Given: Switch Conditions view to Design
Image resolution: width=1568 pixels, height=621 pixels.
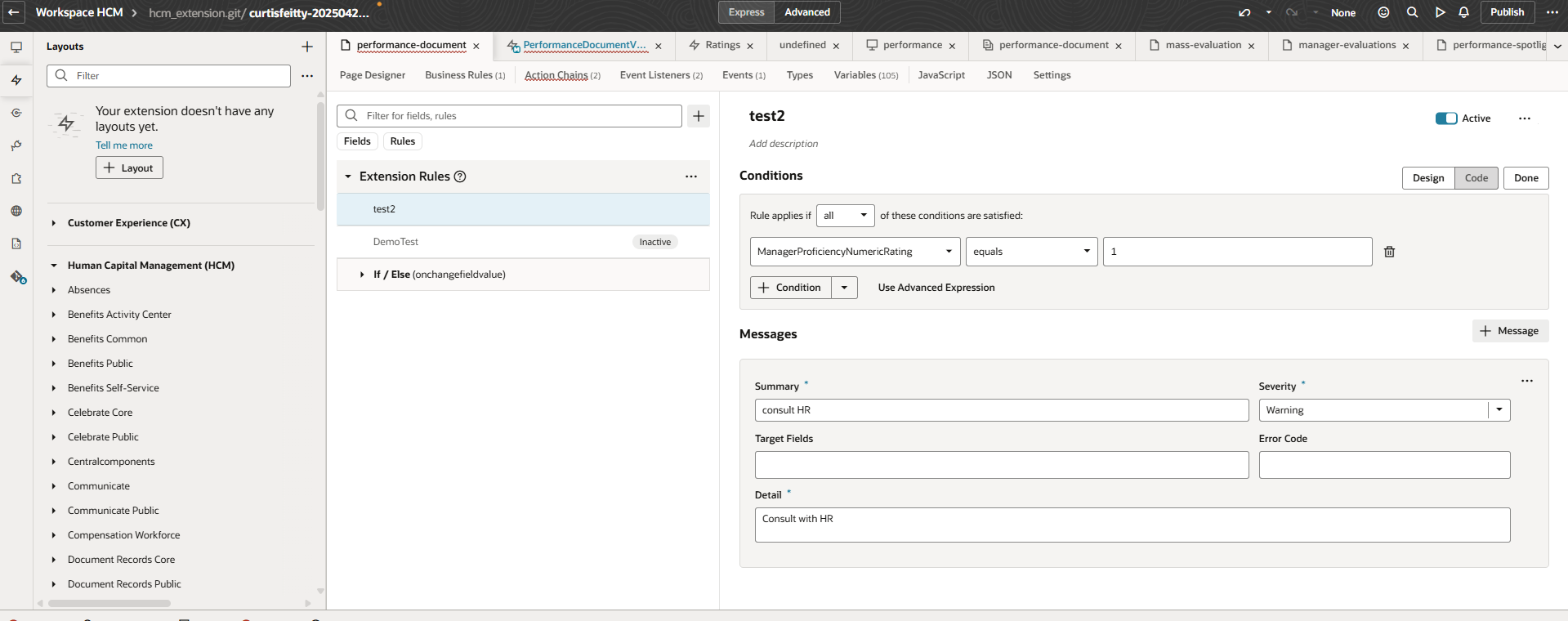Looking at the screenshot, I should pyautogui.click(x=1428, y=178).
